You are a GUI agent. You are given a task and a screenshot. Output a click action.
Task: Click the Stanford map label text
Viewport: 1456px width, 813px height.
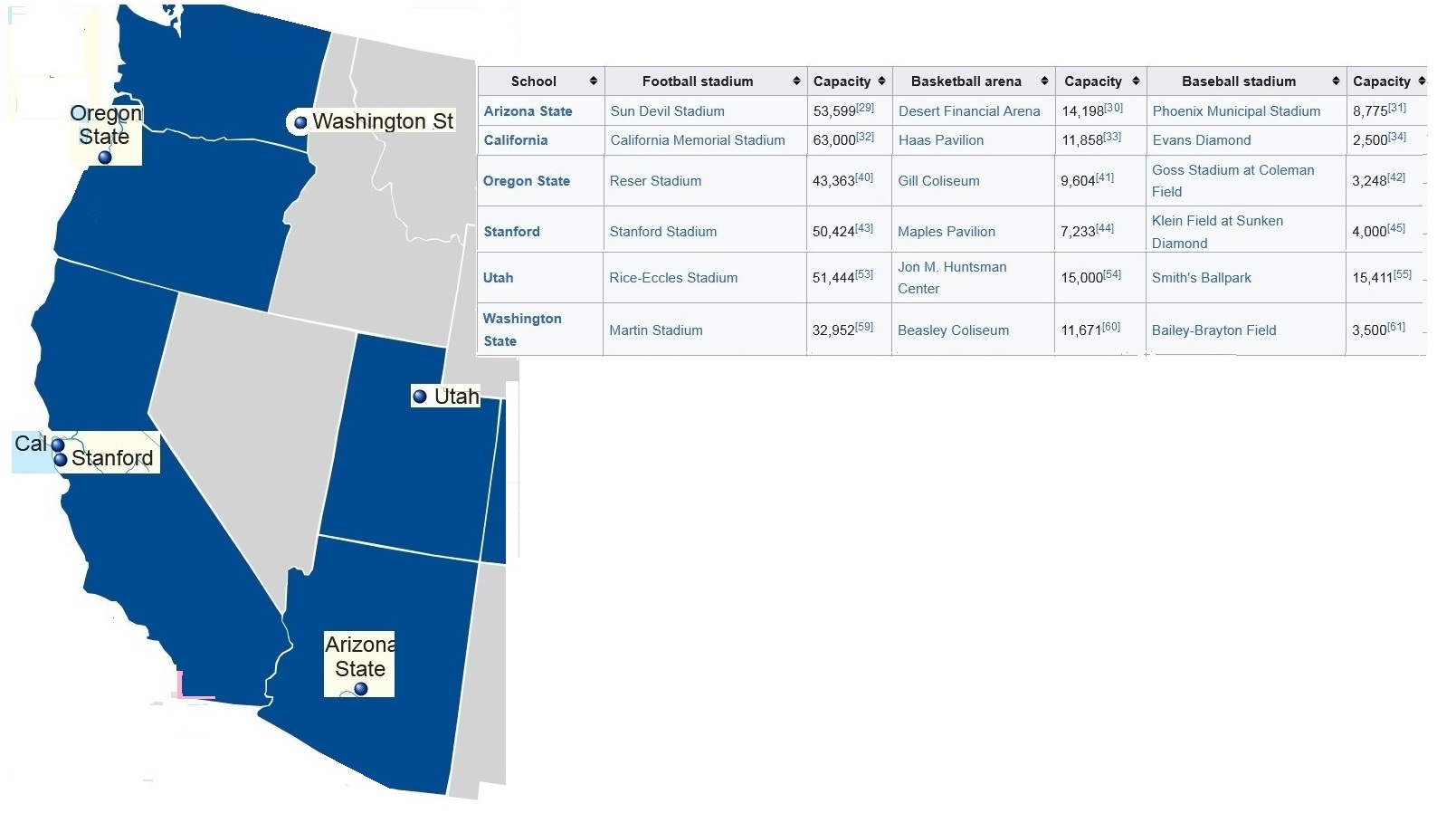(112, 458)
